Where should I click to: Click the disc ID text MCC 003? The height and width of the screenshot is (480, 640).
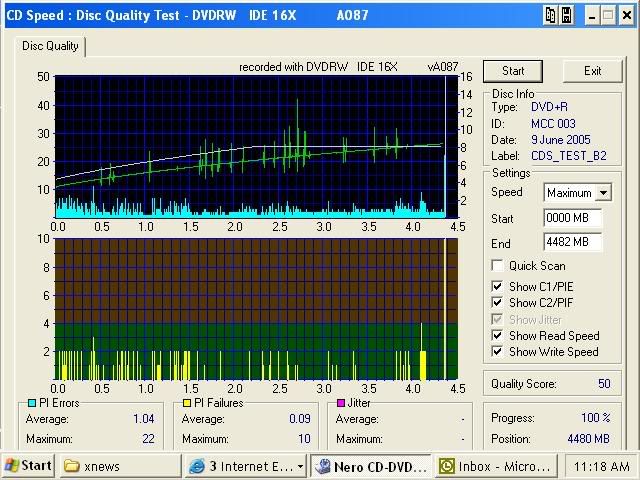(x=553, y=124)
